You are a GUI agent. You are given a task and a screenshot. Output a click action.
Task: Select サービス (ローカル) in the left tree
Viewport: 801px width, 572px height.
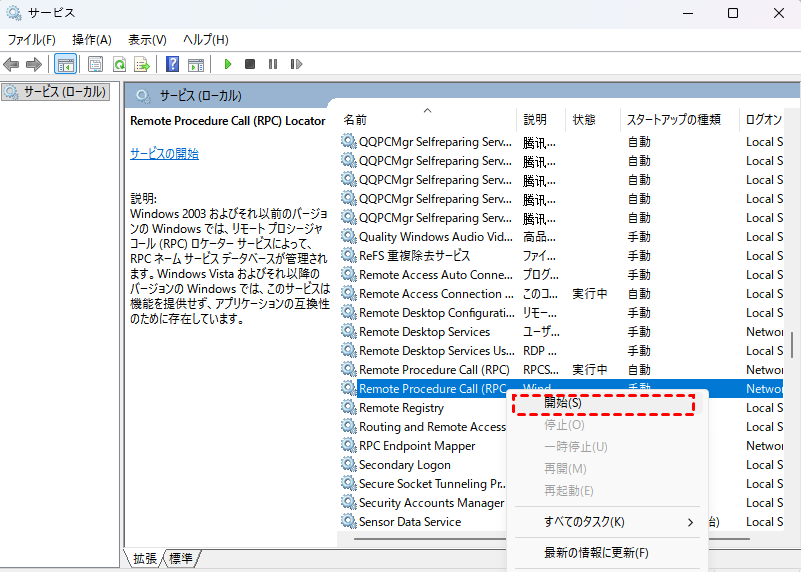pyautogui.click(x=59, y=92)
